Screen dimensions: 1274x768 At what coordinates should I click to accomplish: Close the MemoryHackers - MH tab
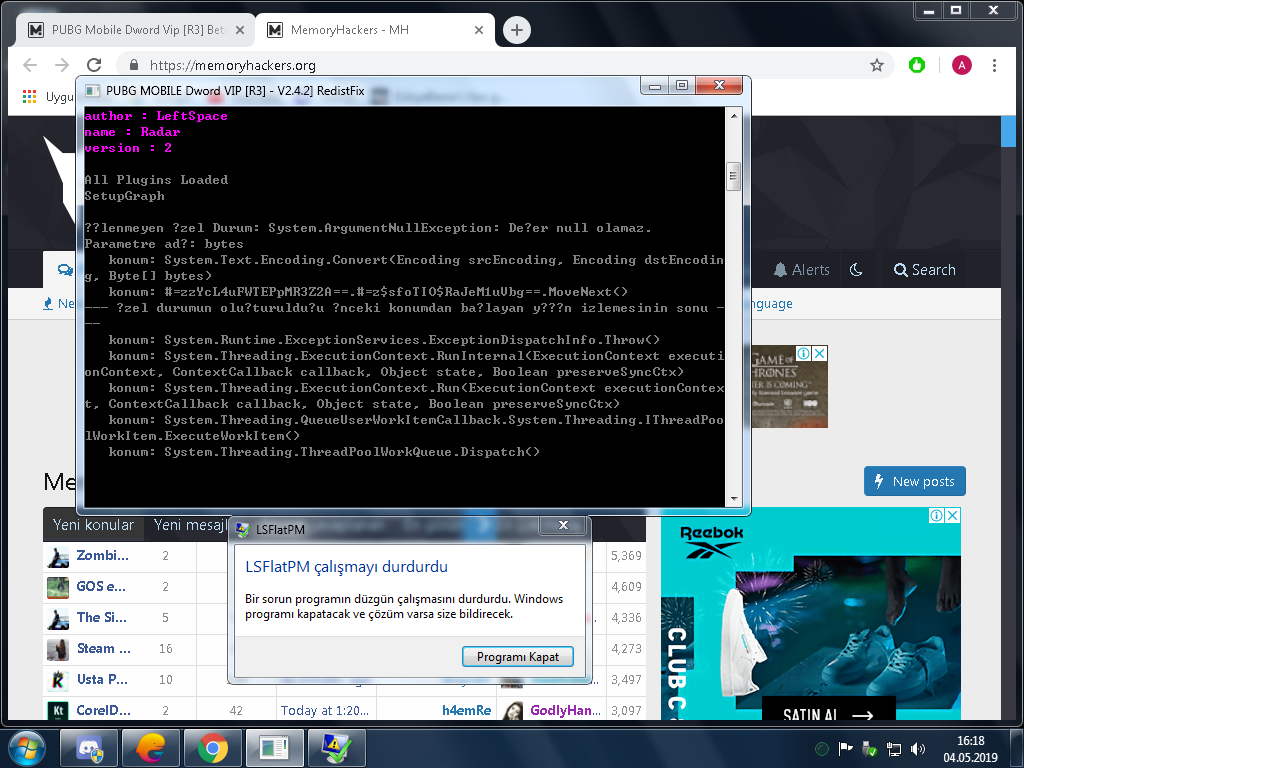coord(478,30)
